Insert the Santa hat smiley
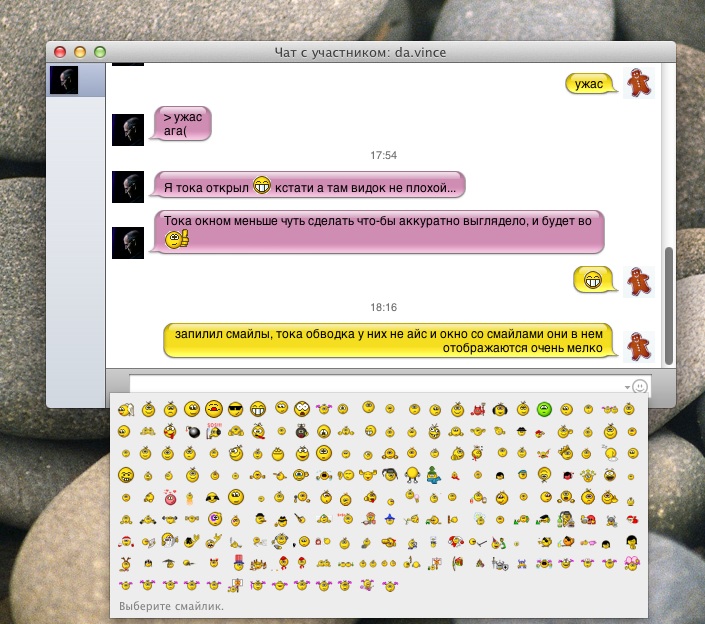 (126, 541)
